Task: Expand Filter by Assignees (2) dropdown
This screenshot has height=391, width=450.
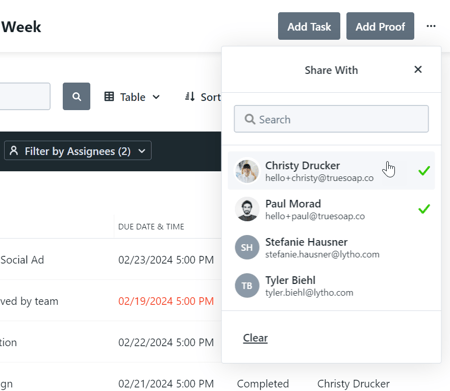Action: 78,151
